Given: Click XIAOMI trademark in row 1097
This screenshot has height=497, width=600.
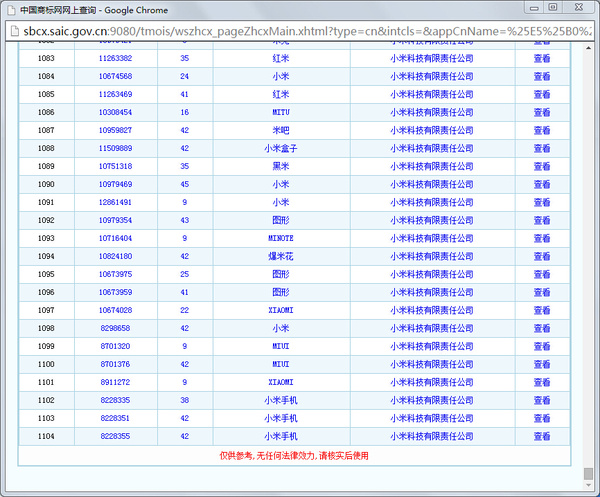Looking at the screenshot, I should click(281, 310).
